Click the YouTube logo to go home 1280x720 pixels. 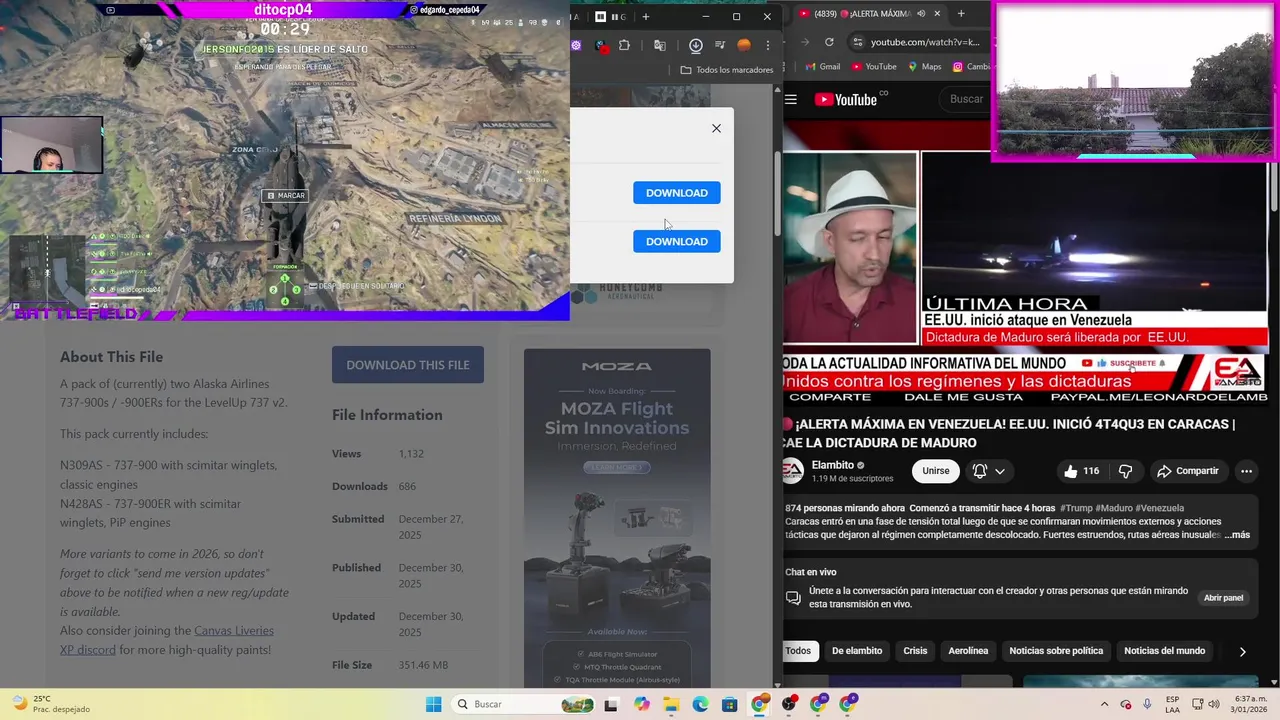tap(846, 99)
